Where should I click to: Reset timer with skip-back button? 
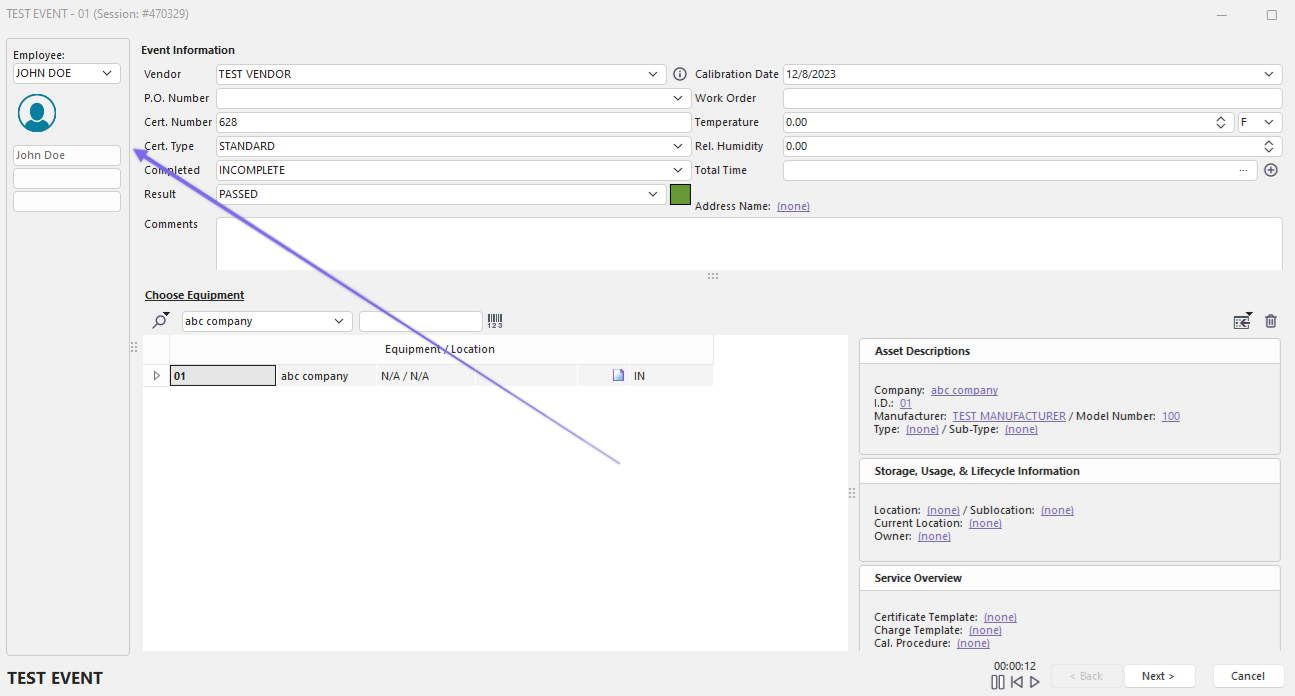click(1016, 682)
